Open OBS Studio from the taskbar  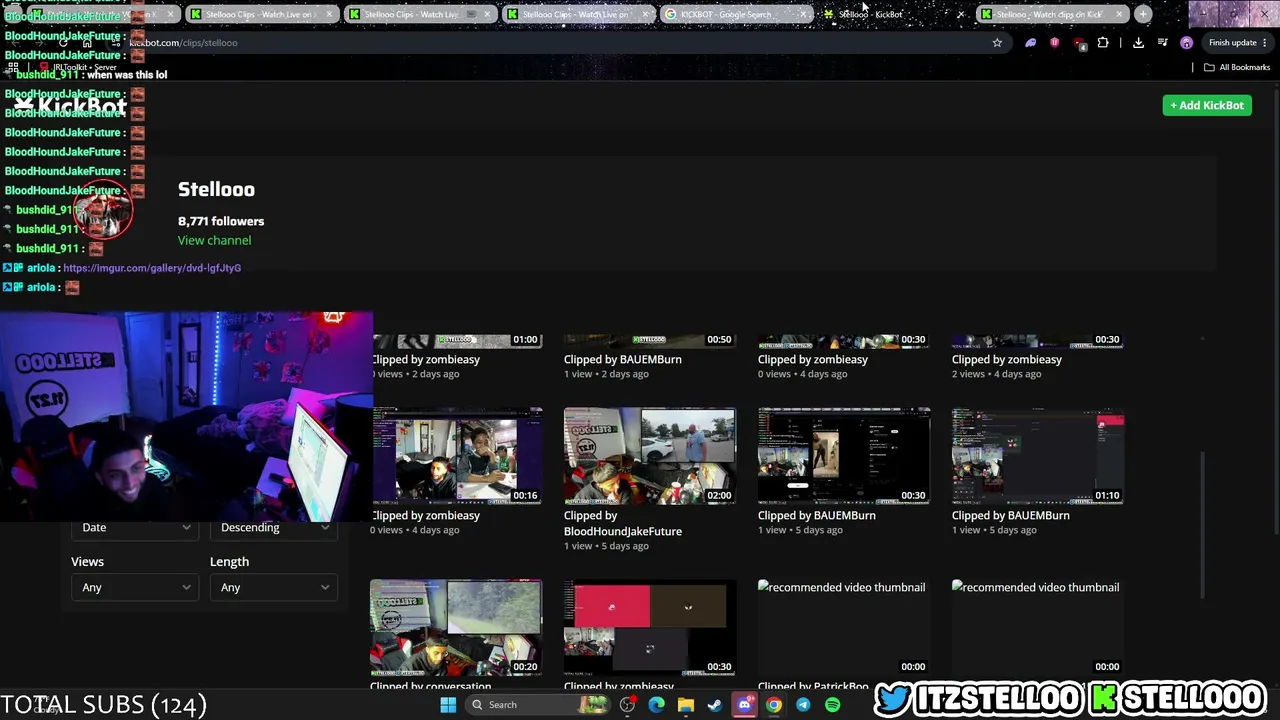point(627,705)
